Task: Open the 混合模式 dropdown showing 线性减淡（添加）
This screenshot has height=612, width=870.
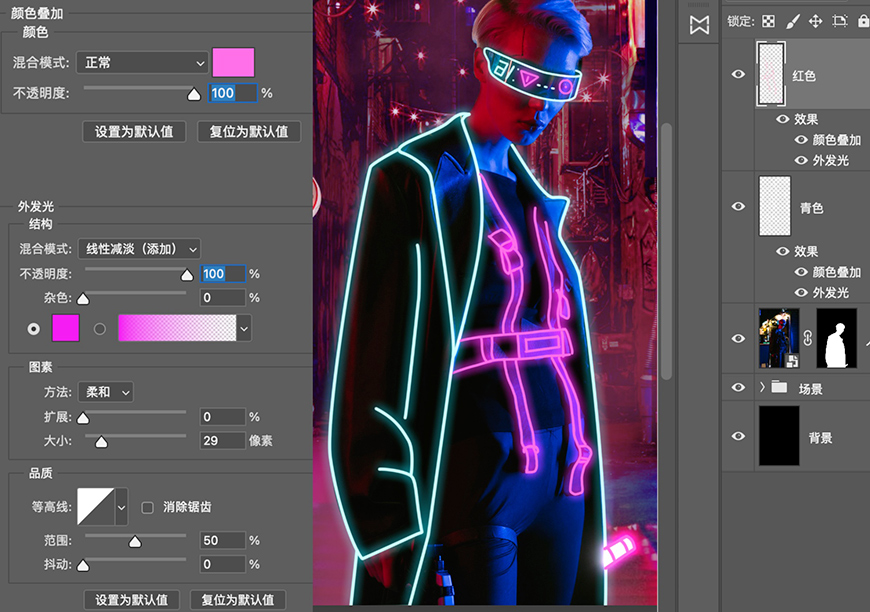Action: pos(138,249)
